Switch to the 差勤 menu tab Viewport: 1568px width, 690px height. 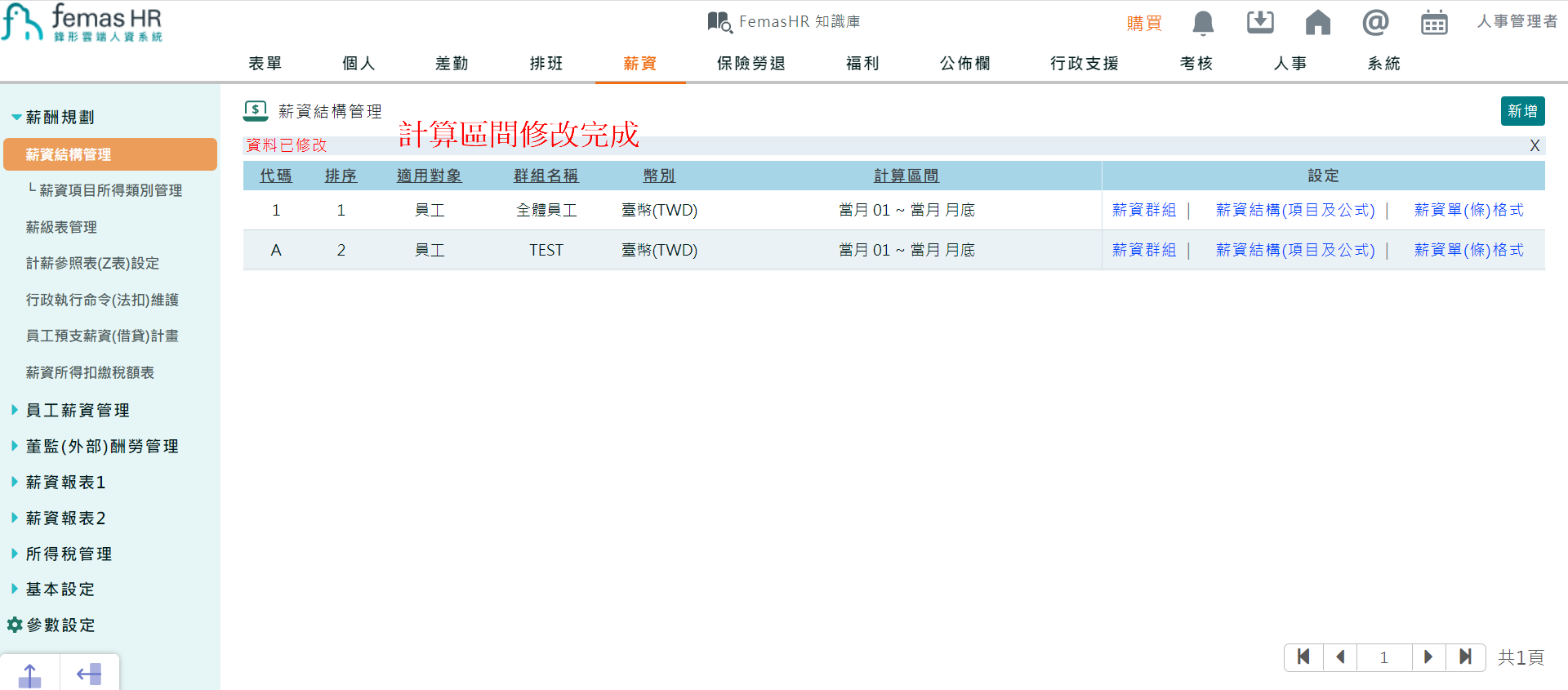coord(452,64)
